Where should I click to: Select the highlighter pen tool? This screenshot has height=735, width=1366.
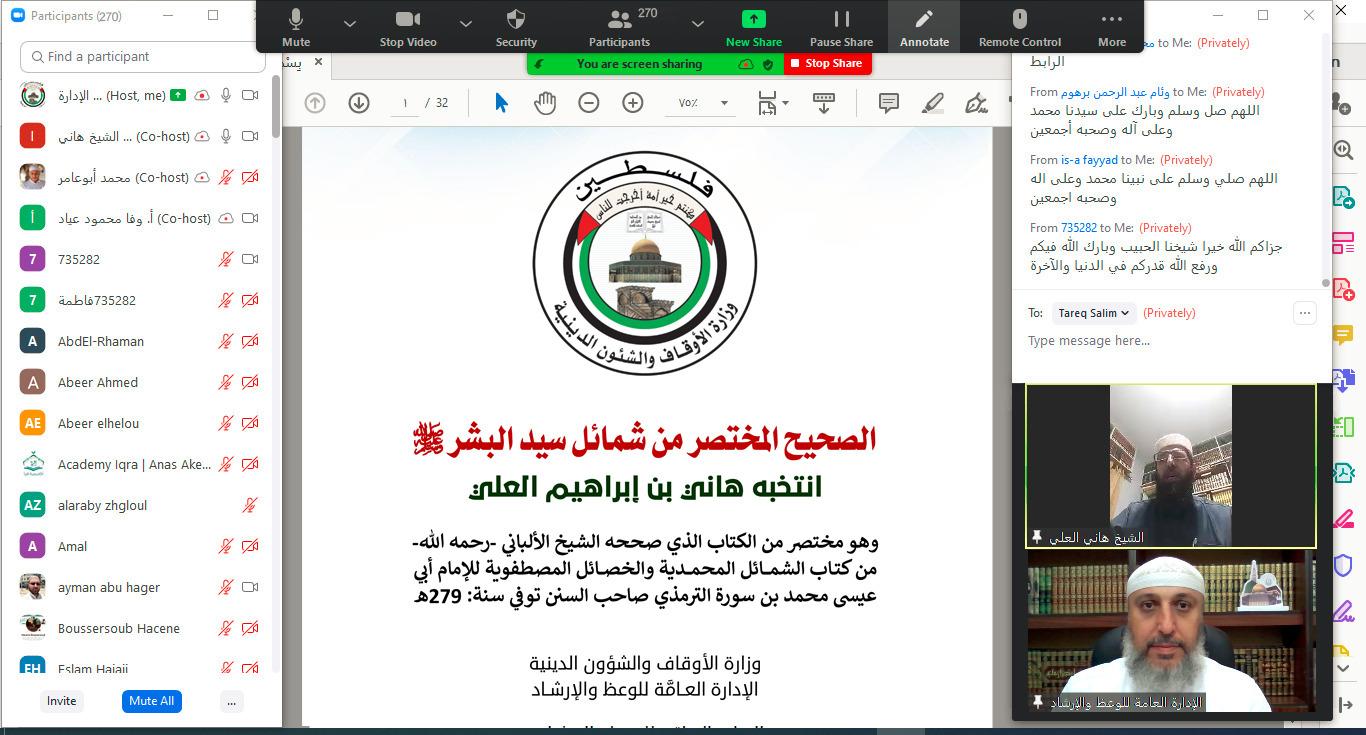pos(932,103)
